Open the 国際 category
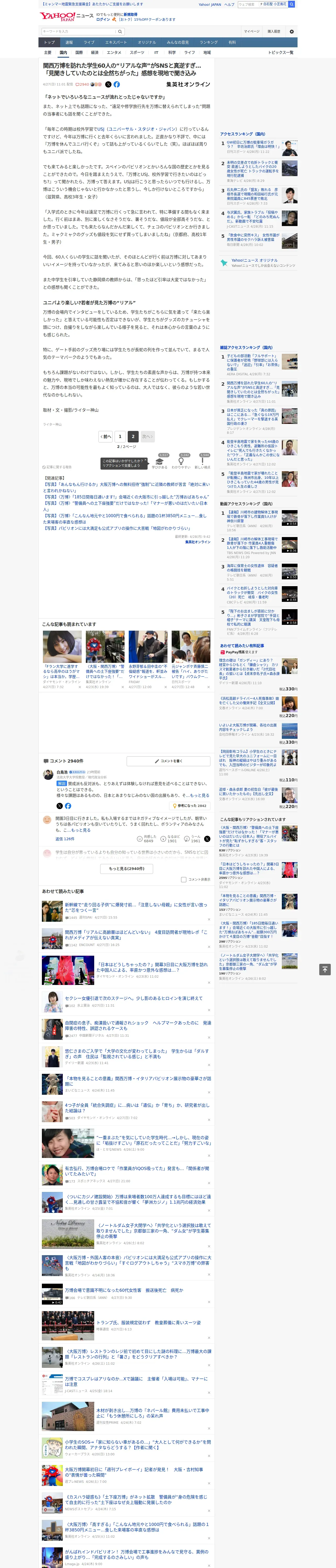The image size is (336, 1568). click(79, 52)
